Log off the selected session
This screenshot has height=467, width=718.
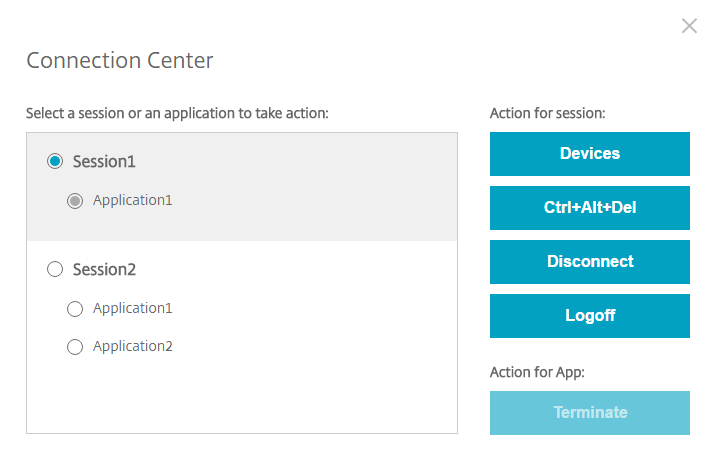click(589, 316)
